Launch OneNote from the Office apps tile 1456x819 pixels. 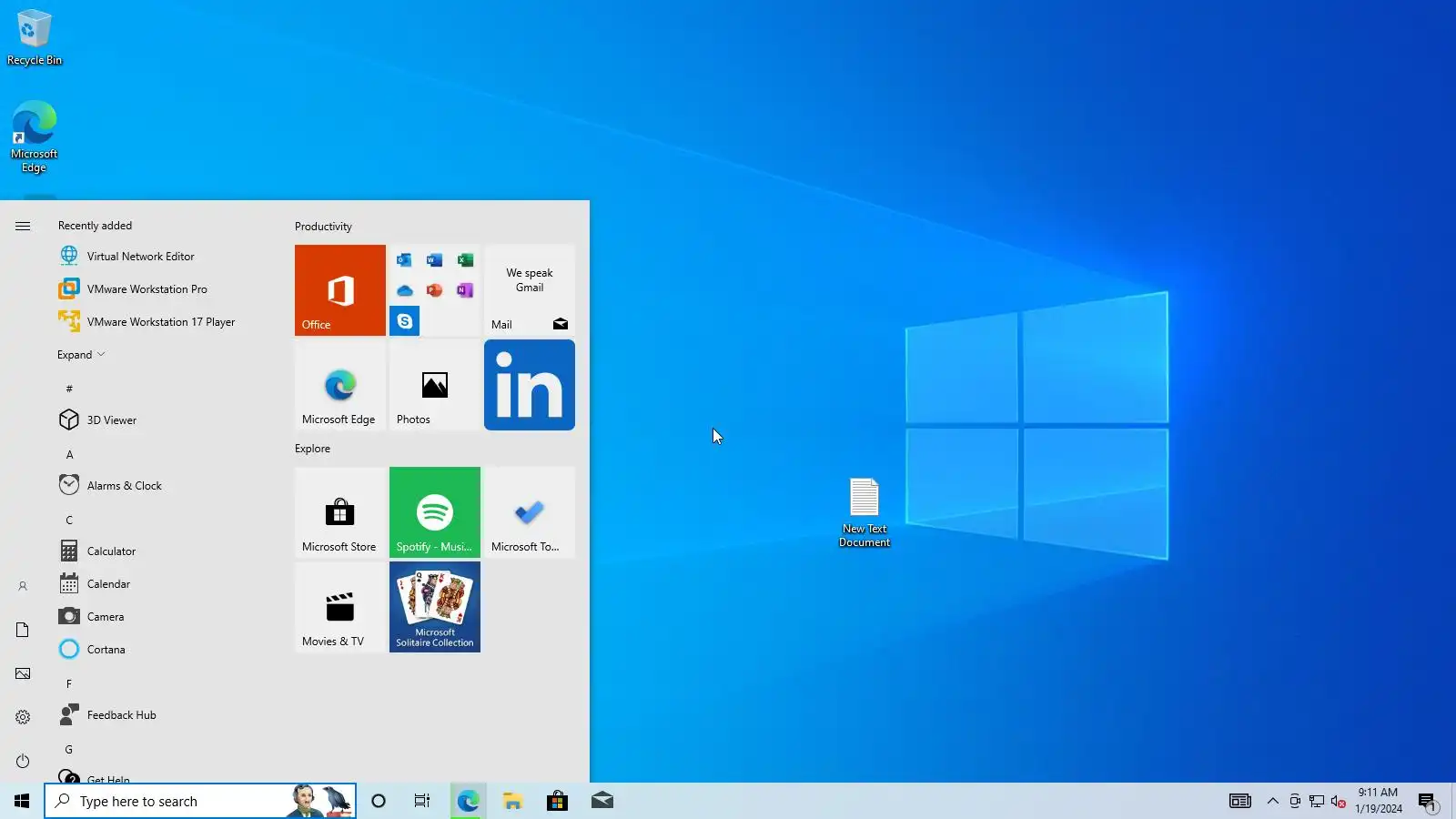(465, 290)
